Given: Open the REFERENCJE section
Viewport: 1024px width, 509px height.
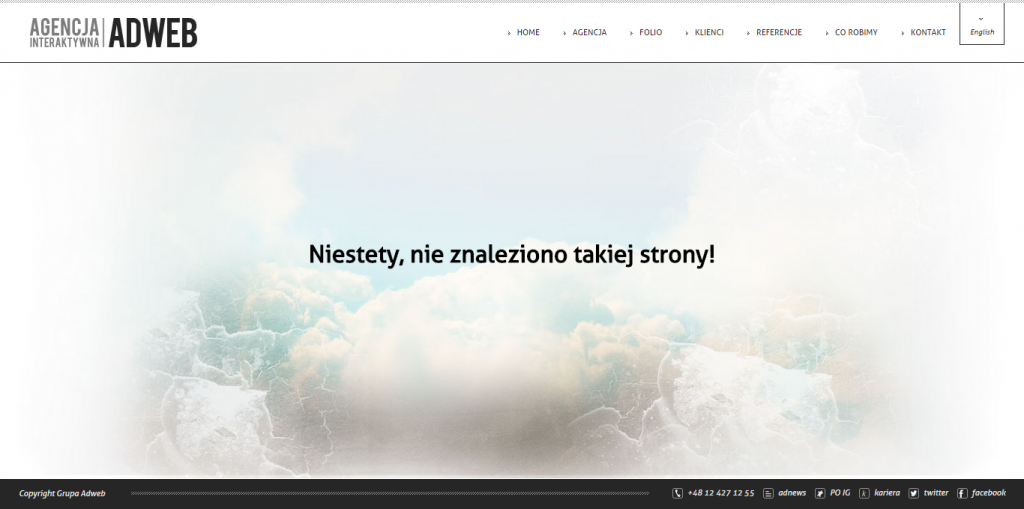Looking at the screenshot, I should [x=779, y=33].
